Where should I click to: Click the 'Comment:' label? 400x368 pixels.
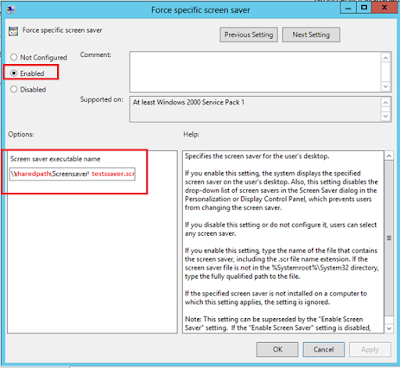click(96, 55)
